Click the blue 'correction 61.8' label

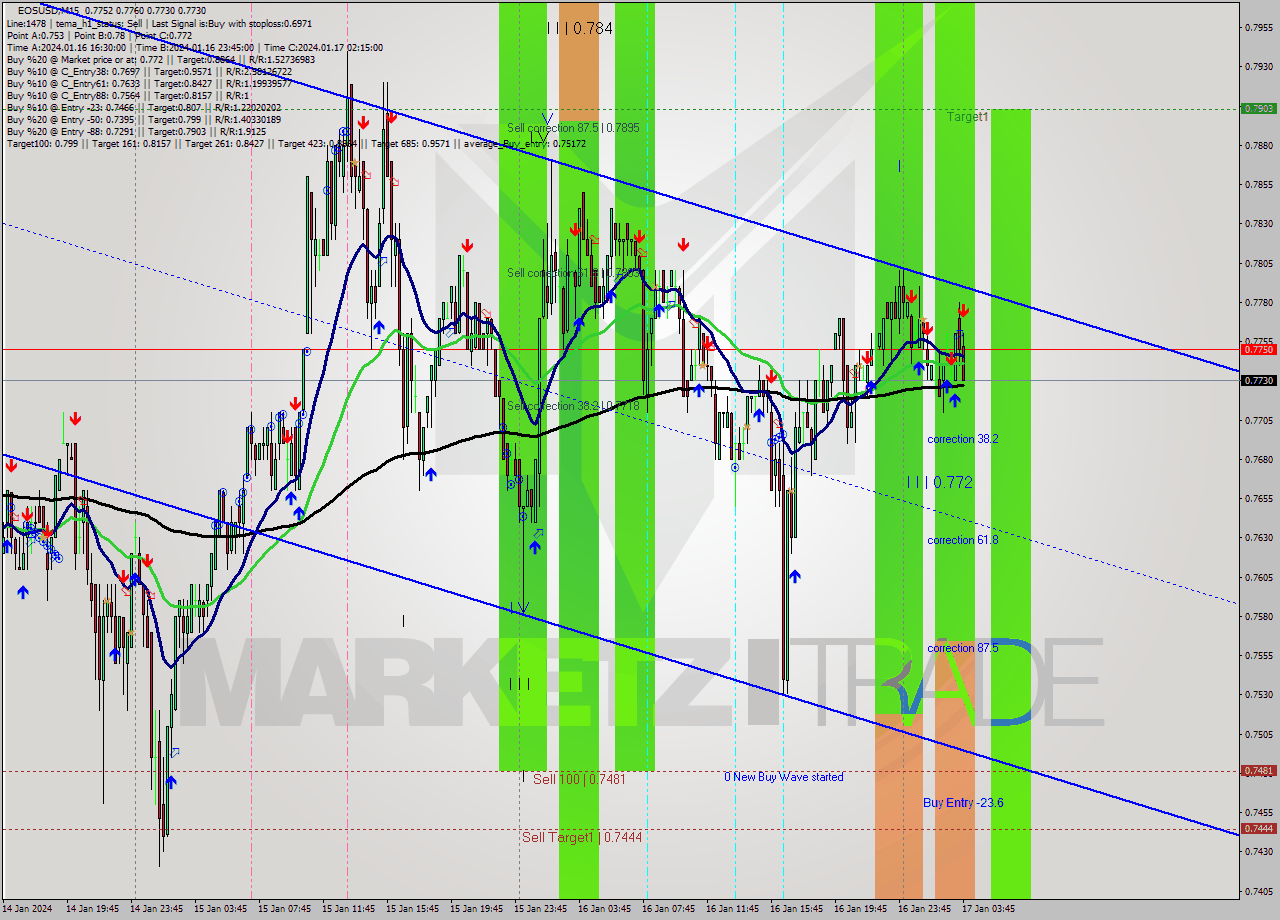962,540
